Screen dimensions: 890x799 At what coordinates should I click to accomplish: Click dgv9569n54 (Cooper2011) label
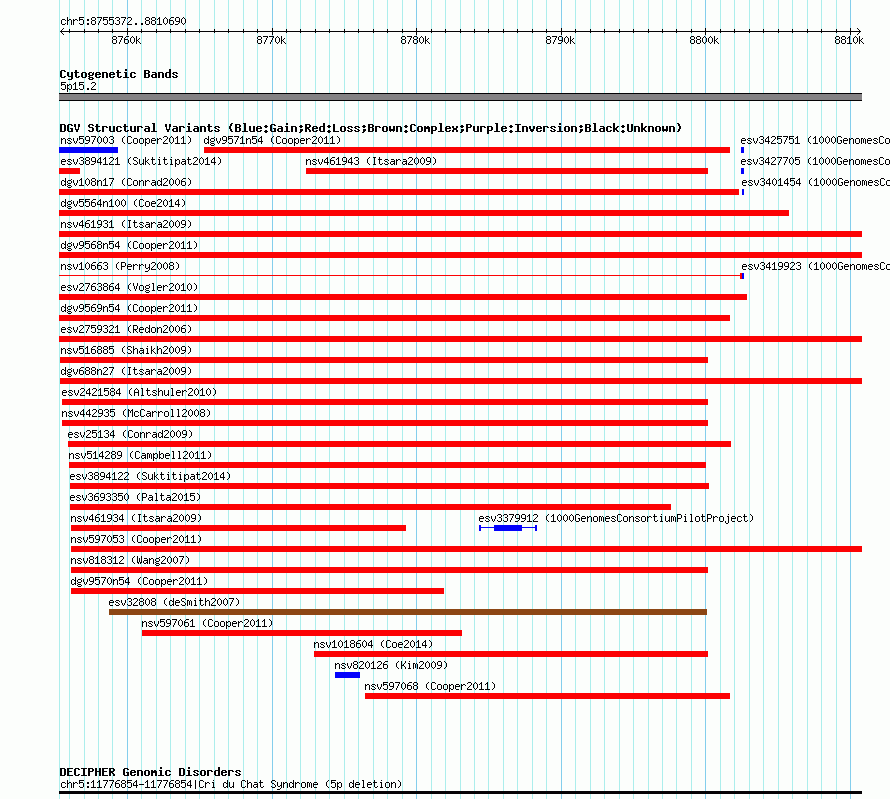click(129, 308)
